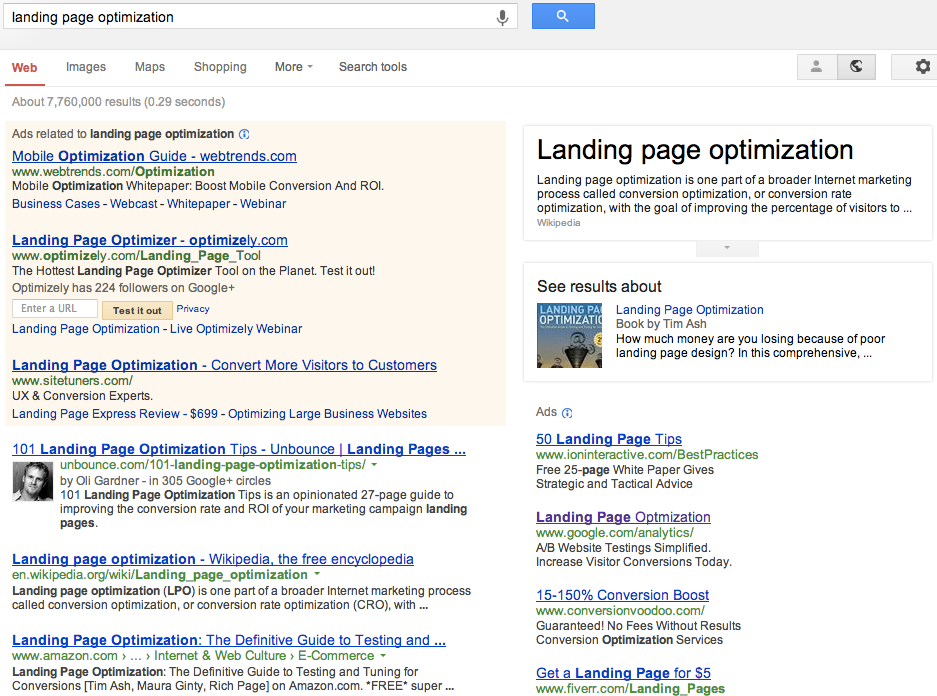Select the Shopping tab
The height and width of the screenshot is (696, 937).
(220, 67)
